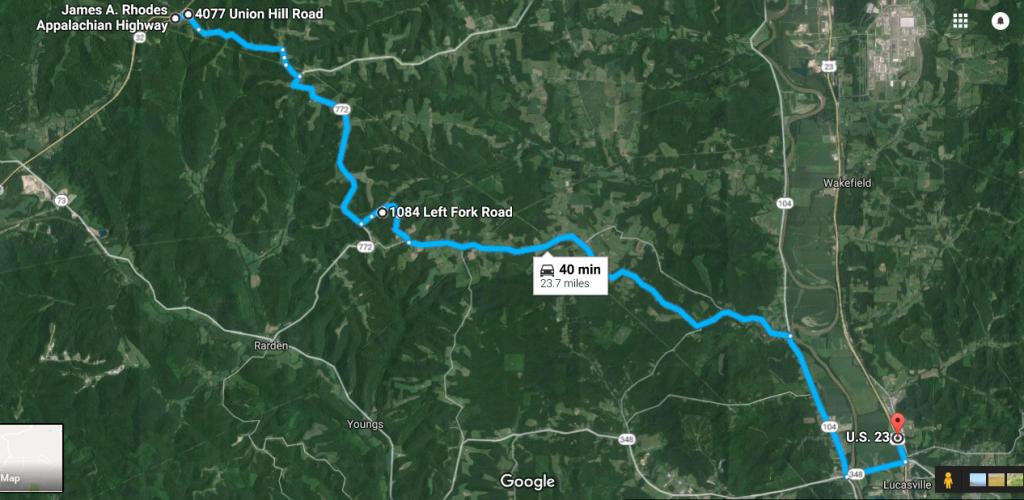Click the red destination pin near U.S. 23
The height and width of the screenshot is (500, 1024).
(x=897, y=421)
